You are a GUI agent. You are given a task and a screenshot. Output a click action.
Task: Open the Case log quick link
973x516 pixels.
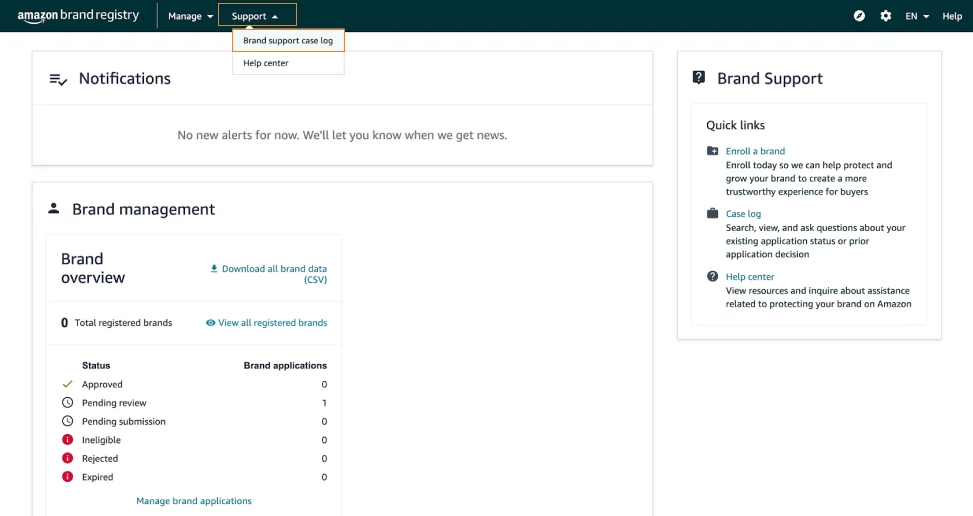coord(743,213)
